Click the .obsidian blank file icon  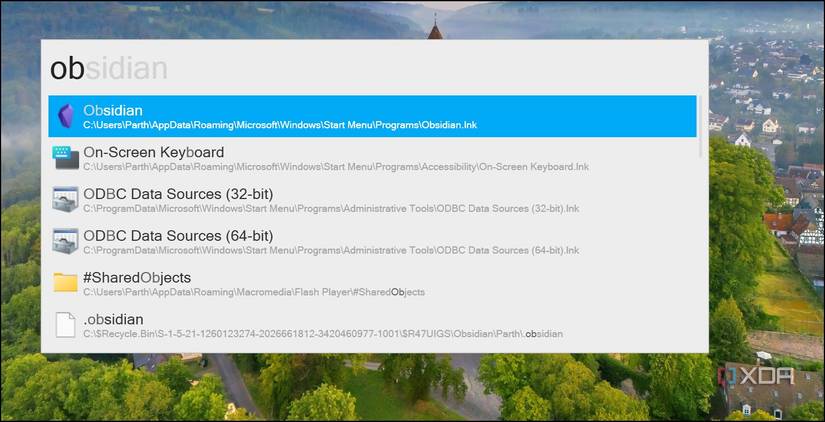[66, 324]
